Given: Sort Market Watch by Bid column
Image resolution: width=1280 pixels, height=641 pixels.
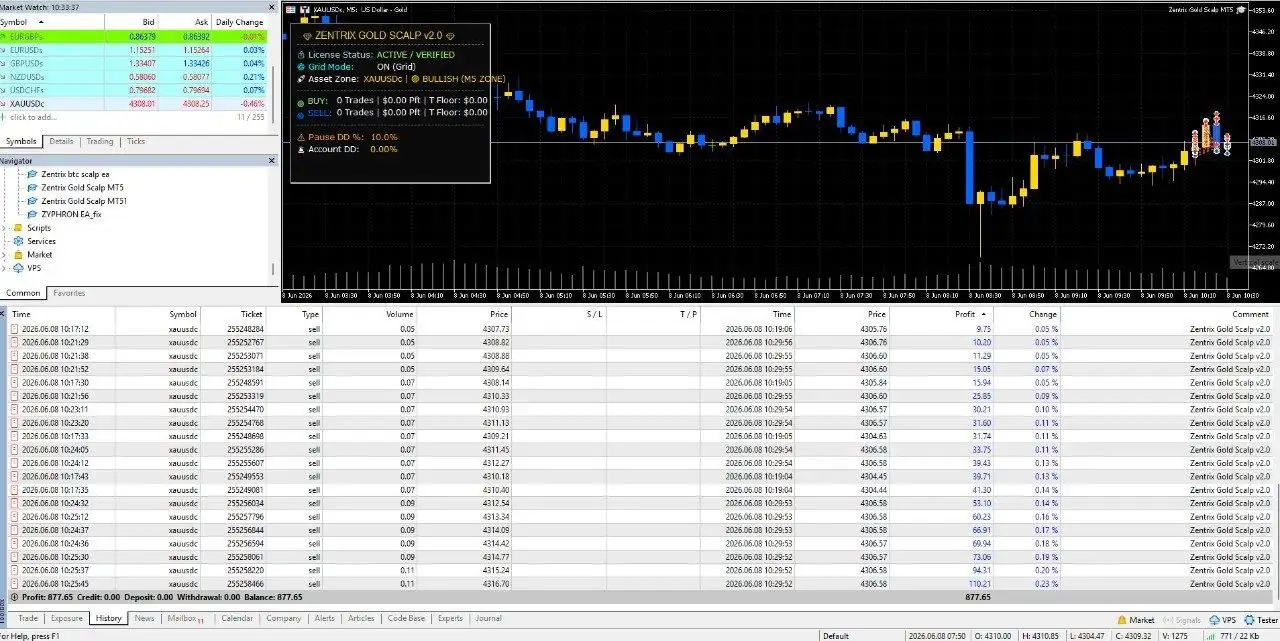Looking at the screenshot, I should click(x=130, y=22).
